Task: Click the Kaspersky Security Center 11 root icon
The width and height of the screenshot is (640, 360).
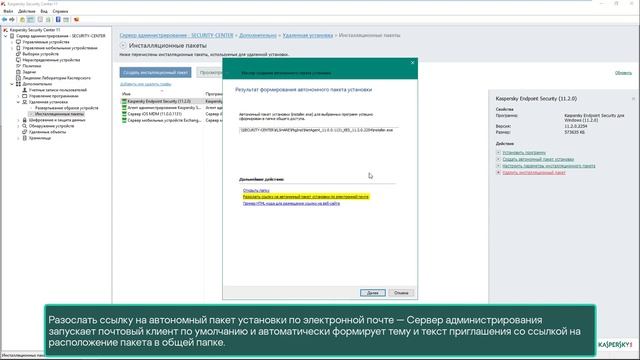Action: coord(5,30)
